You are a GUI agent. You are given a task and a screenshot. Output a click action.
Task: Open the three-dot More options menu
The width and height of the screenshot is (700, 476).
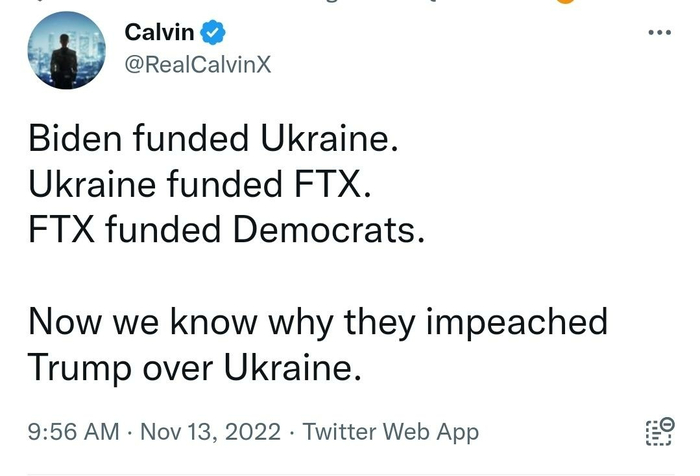pyautogui.click(x=659, y=32)
